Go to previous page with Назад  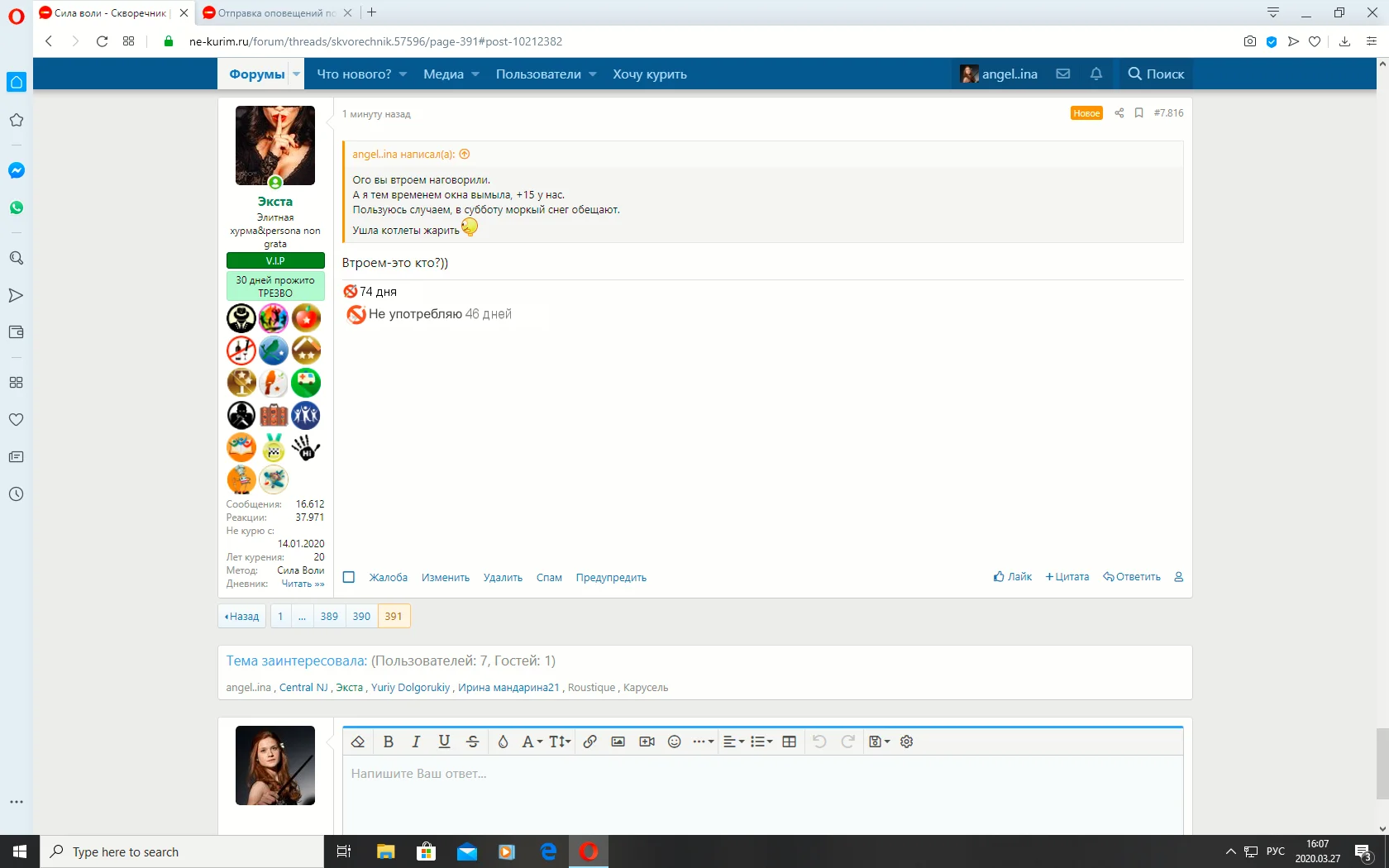(x=242, y=616)
